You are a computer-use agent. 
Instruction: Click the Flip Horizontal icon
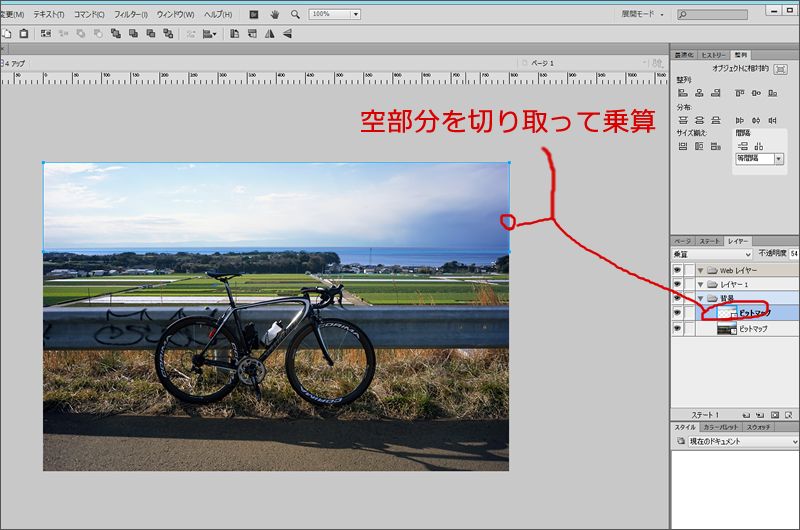tap(269, 34)
